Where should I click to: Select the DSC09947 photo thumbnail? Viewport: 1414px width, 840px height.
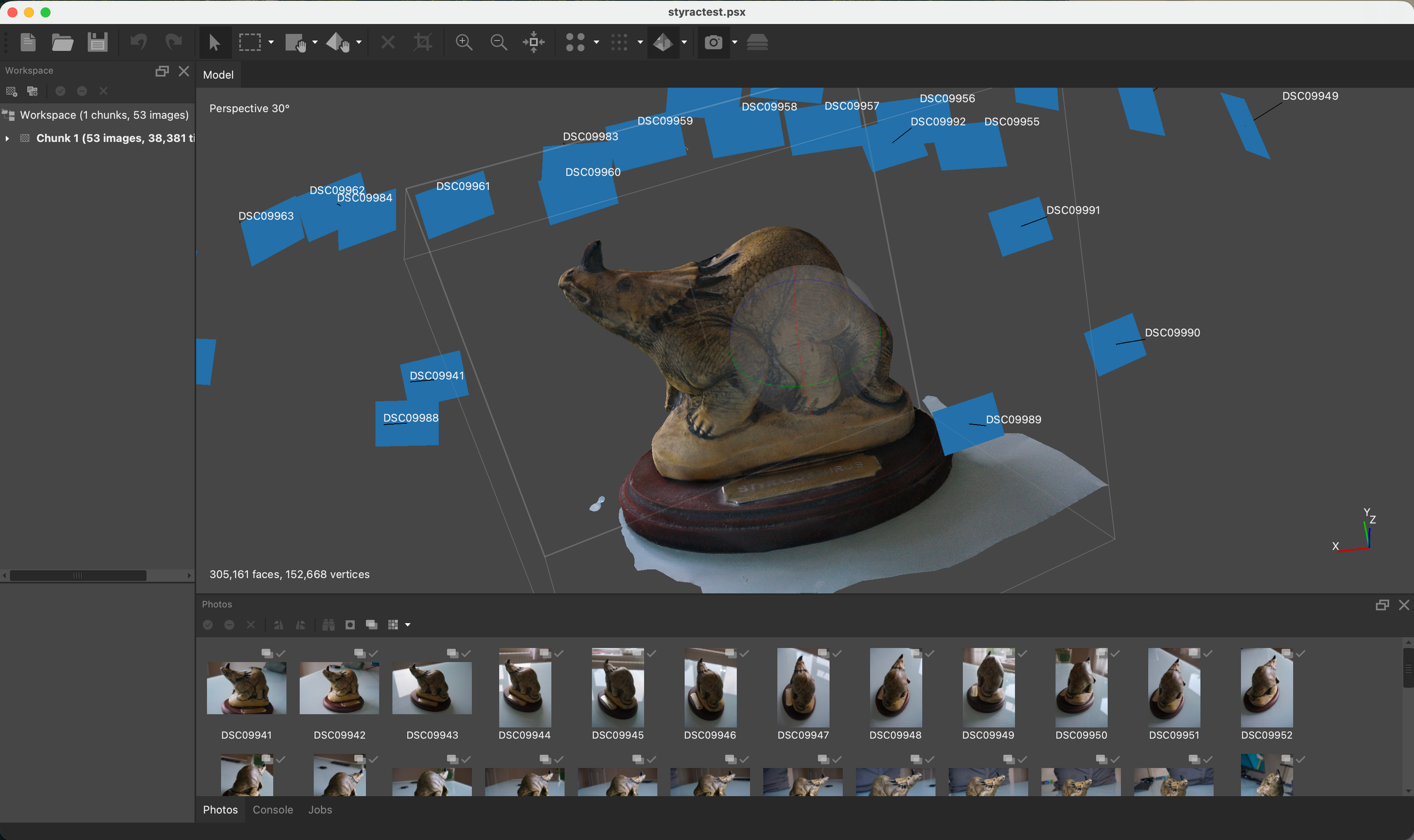(803, 687)
